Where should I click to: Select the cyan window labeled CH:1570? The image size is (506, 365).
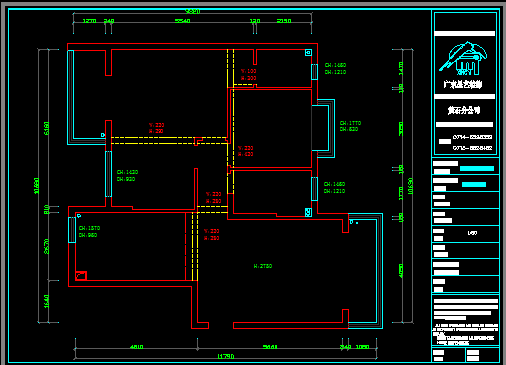tap(72, 230)
